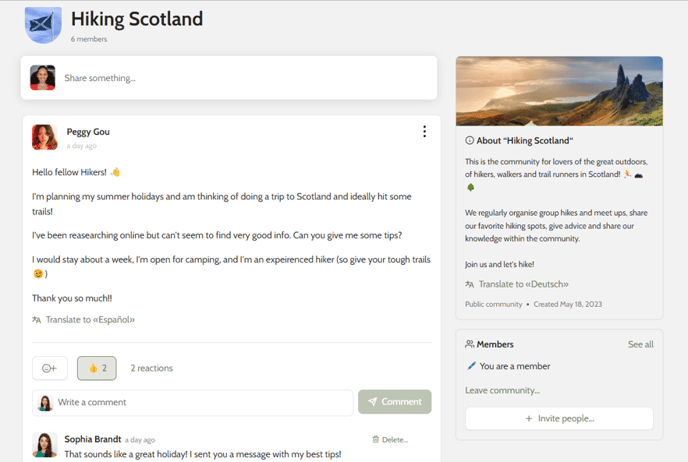Click the translate icon beside Deutsch
Screen dimensions: 688x462
click(x=469, y=284)
